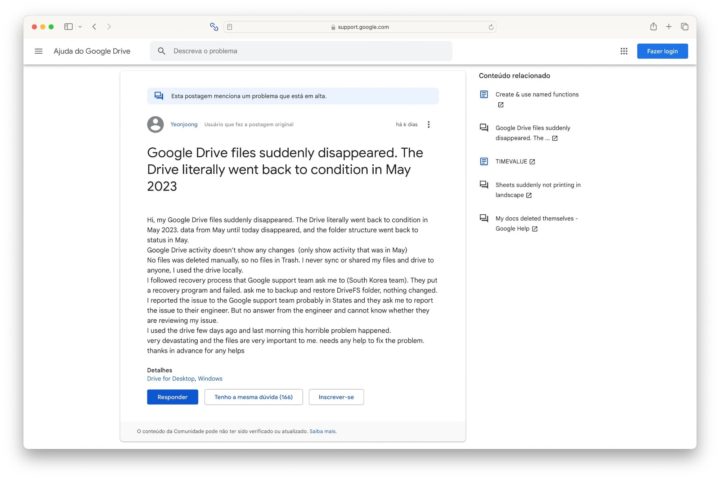720x480 pixels.
Task: Click the external-link icon after 'TIMEVALUE'
Action: (x=532, y=162)
